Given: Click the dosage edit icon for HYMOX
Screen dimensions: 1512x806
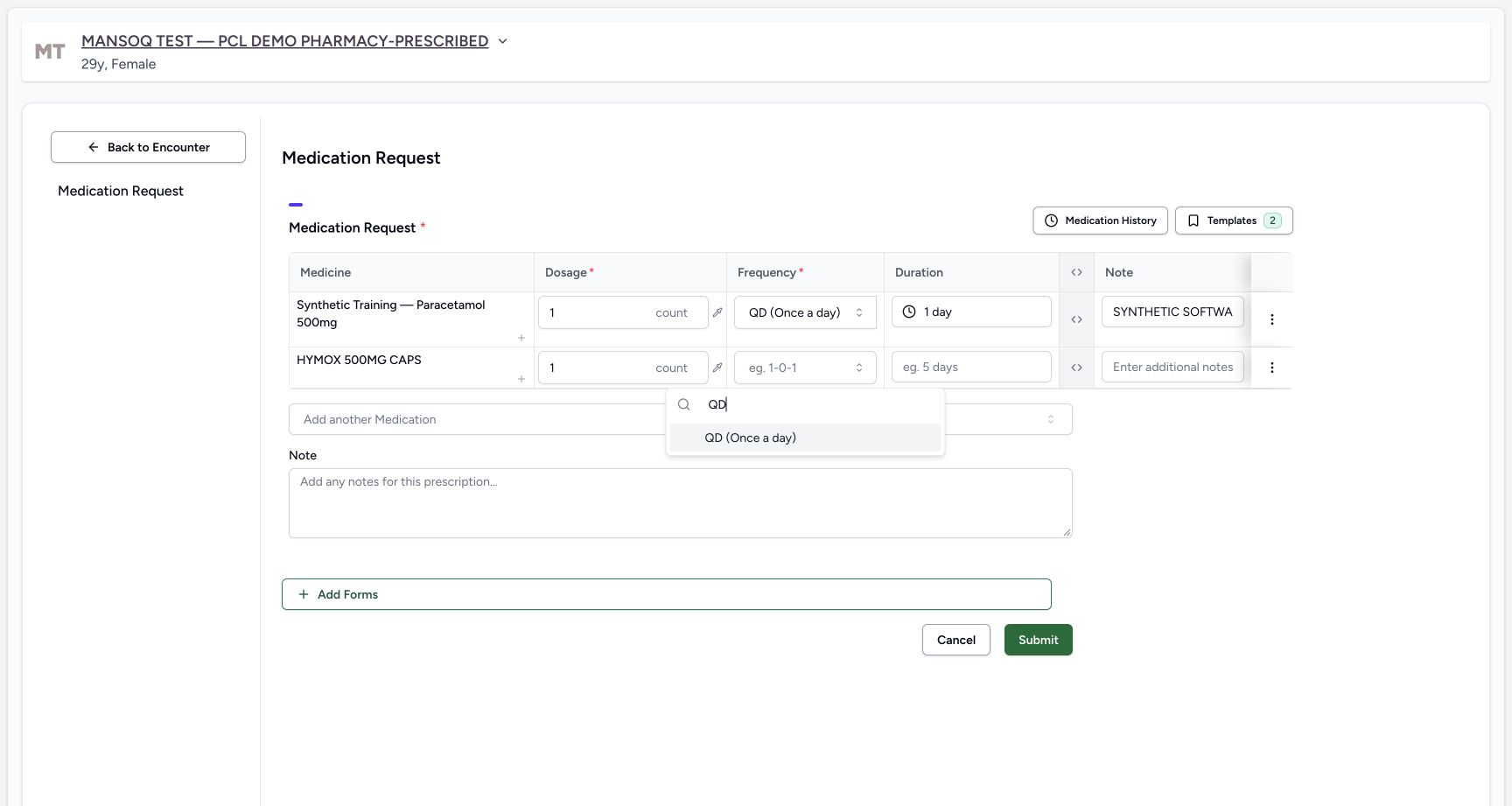Looking at the screenshot, I should click(x=717, y=368).
